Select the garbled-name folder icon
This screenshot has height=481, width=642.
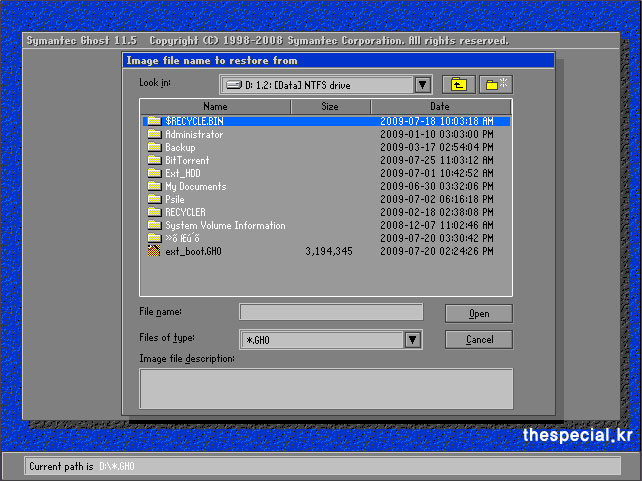tap(154, 238)
